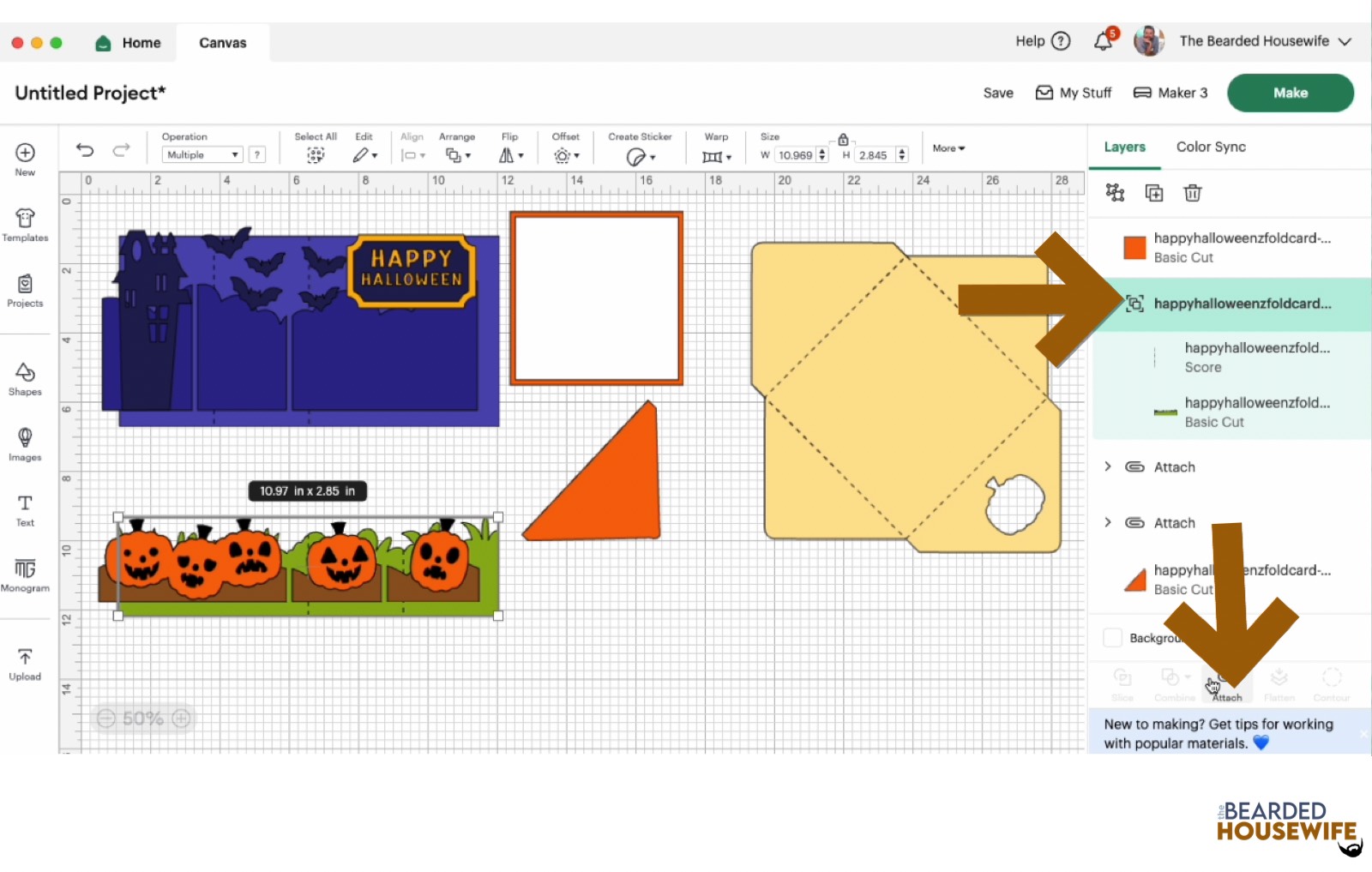Toggle the Background checkbox
This screenshot has width=1372, height=872.
coord(1113,638)
